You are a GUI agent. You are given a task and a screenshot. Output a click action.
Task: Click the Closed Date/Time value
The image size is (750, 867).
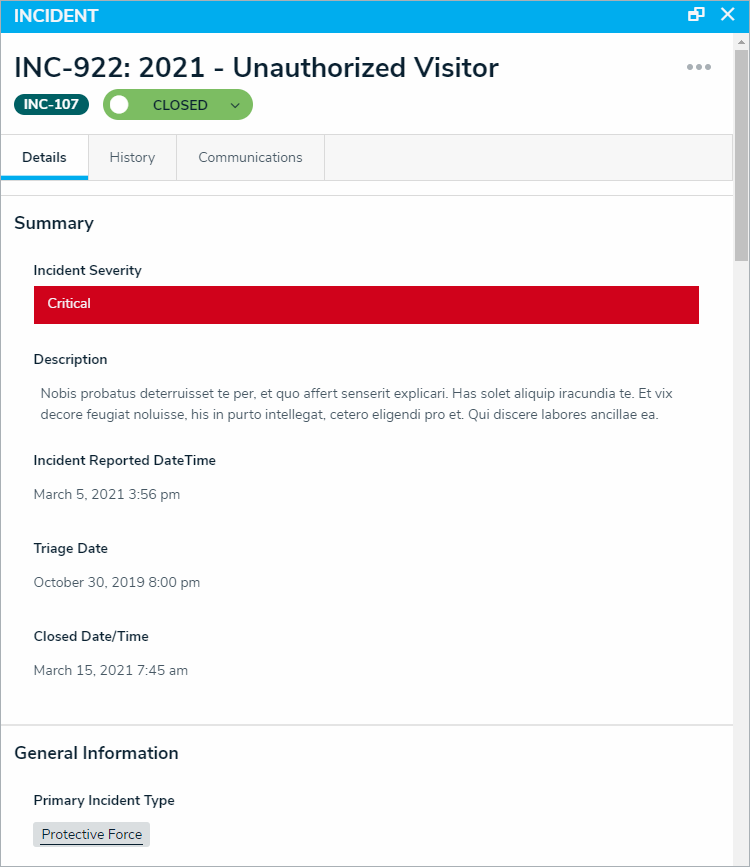coord(111,670)
